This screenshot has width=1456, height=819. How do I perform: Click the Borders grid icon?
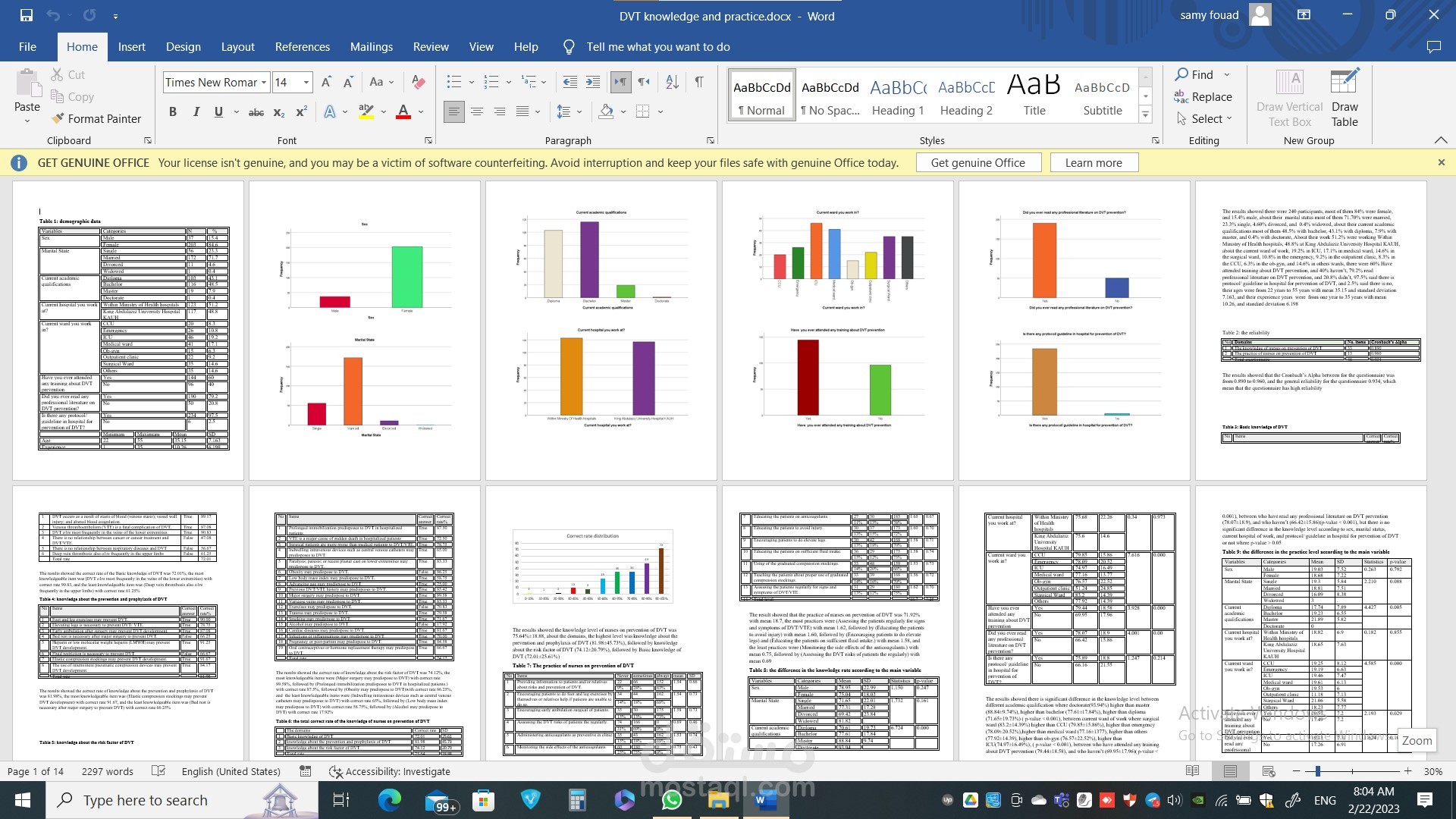[x=643, y=111]
